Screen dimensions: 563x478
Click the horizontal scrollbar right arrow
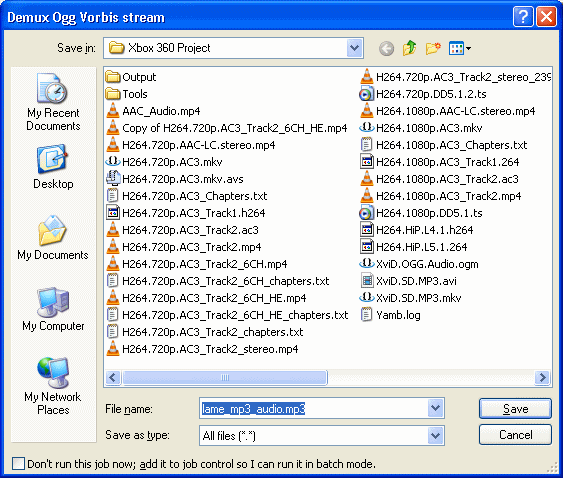click(x=542, y=377)
